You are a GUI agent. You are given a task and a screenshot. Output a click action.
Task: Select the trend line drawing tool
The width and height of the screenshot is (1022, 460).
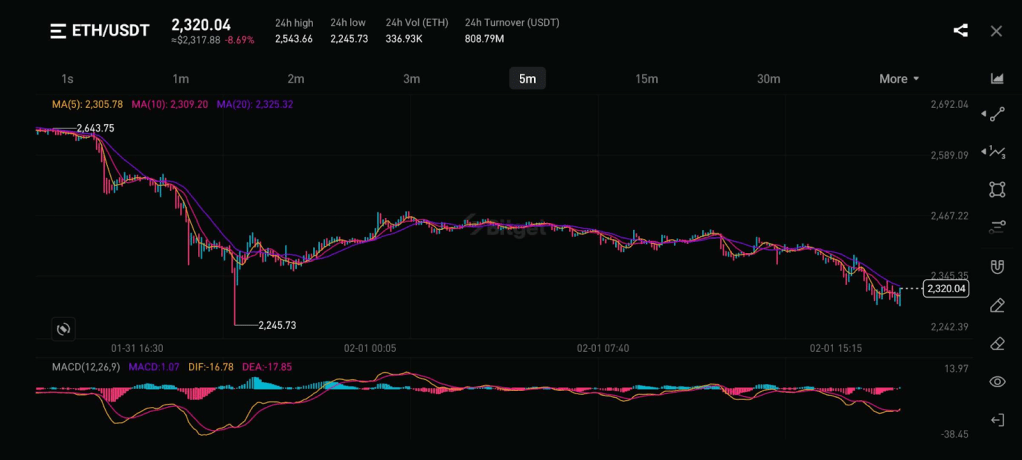[x=997, y=114]
